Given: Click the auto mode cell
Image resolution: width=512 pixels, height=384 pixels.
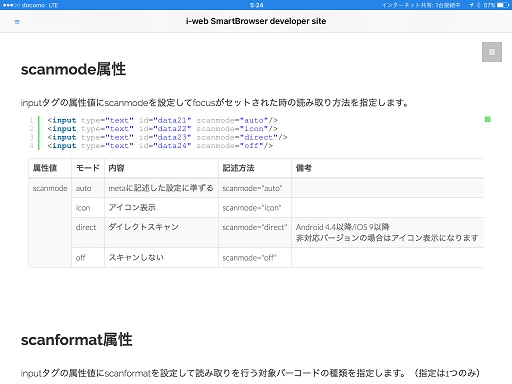Looking at the screenshot, I should coord(88,188).
